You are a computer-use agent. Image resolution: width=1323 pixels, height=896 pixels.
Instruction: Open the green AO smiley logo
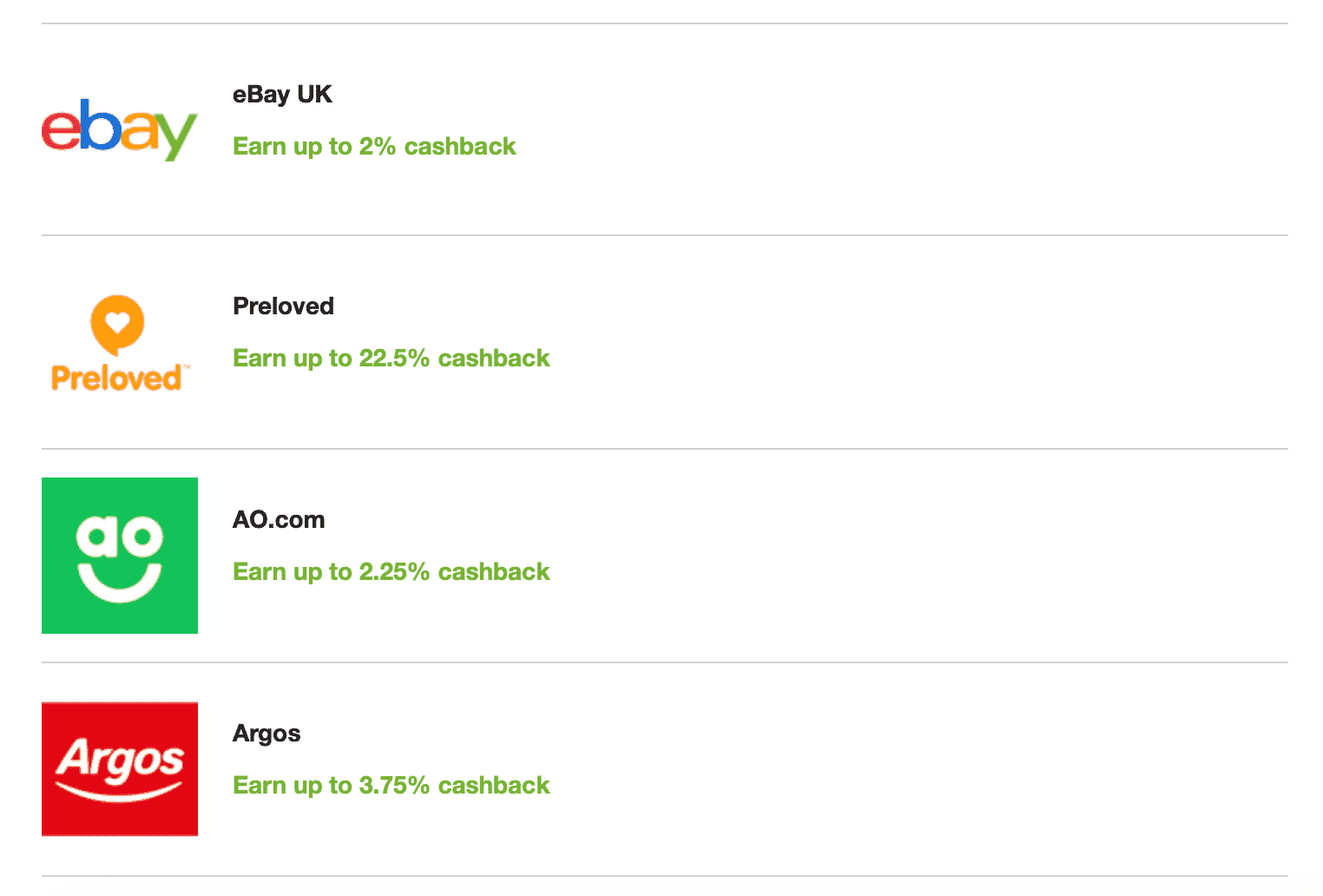[x=120, y=556]
